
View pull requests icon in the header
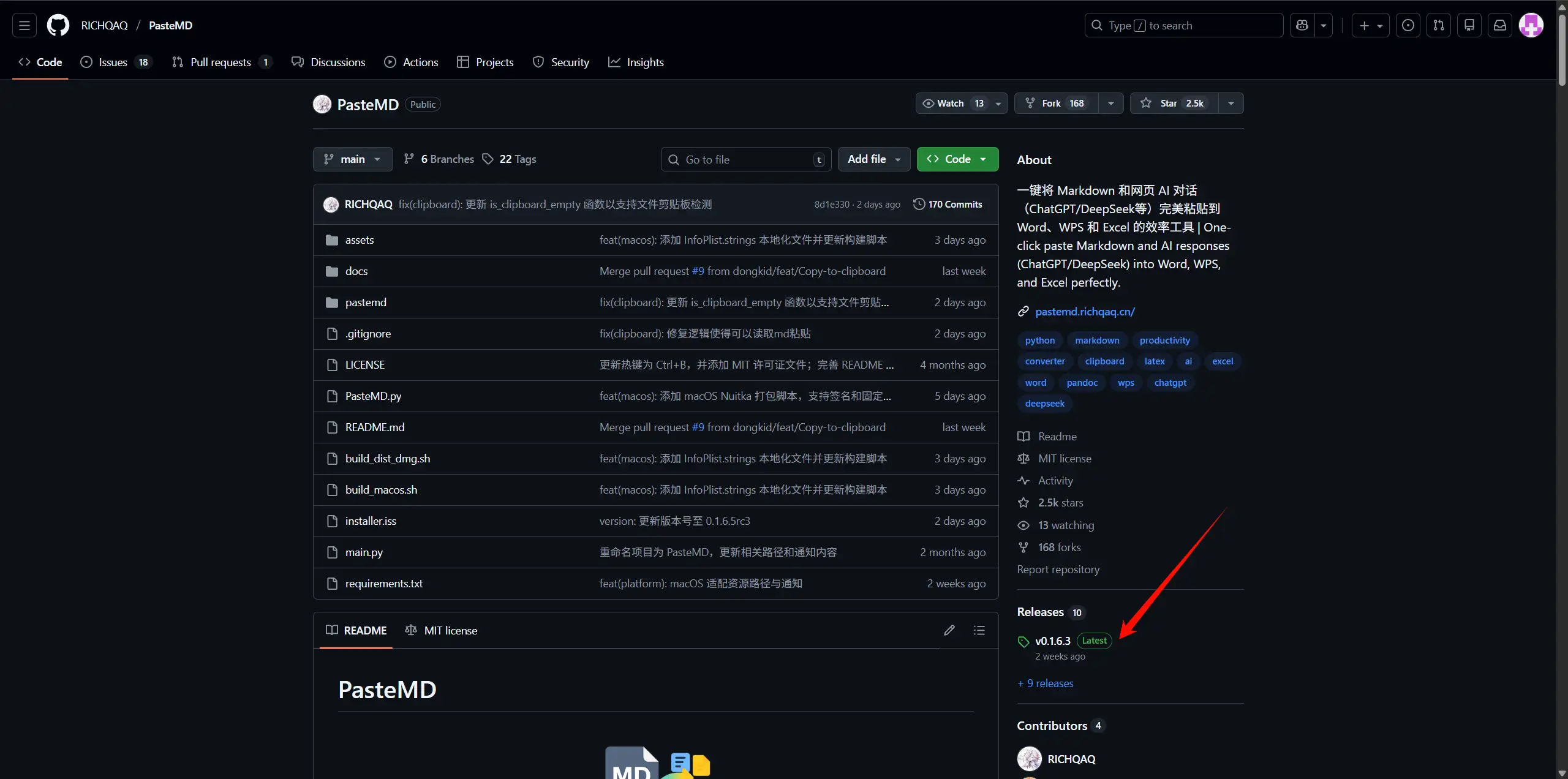(1439, 25)
